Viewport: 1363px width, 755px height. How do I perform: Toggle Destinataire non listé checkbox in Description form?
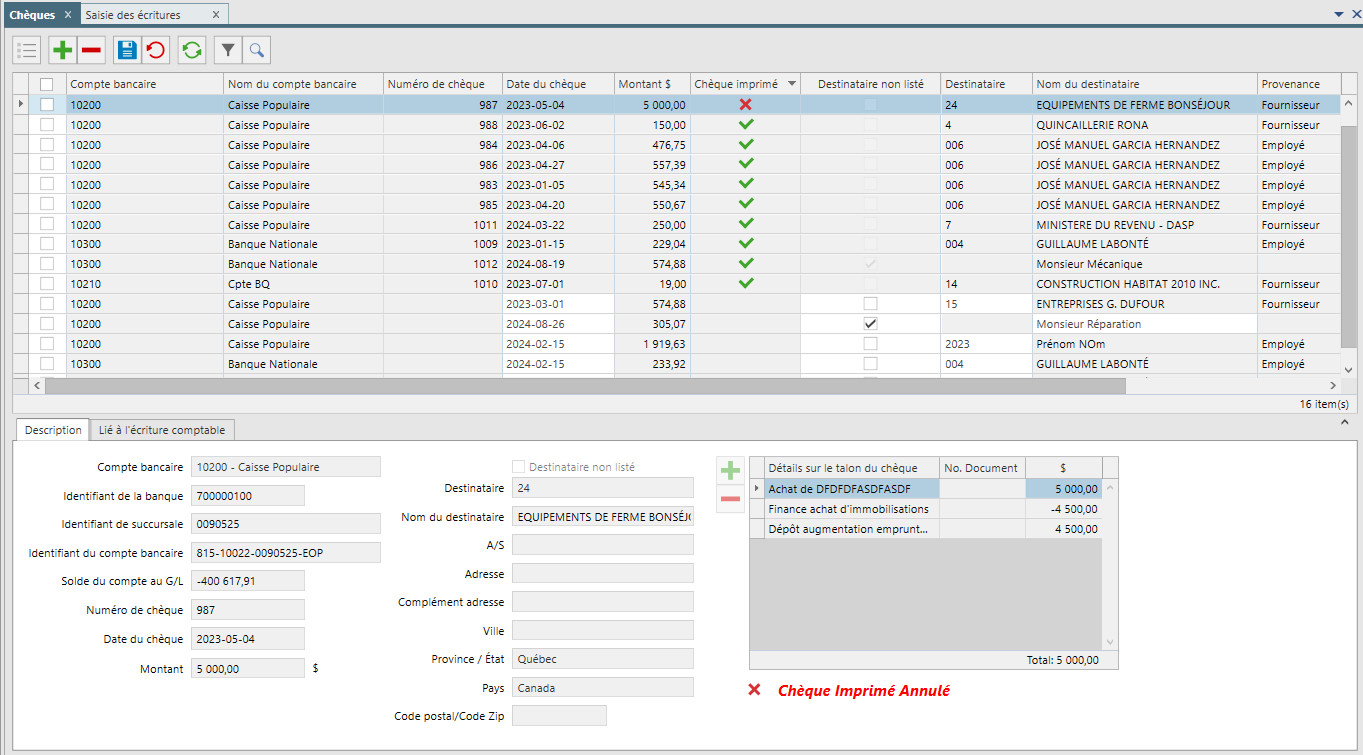click(518, 467)
